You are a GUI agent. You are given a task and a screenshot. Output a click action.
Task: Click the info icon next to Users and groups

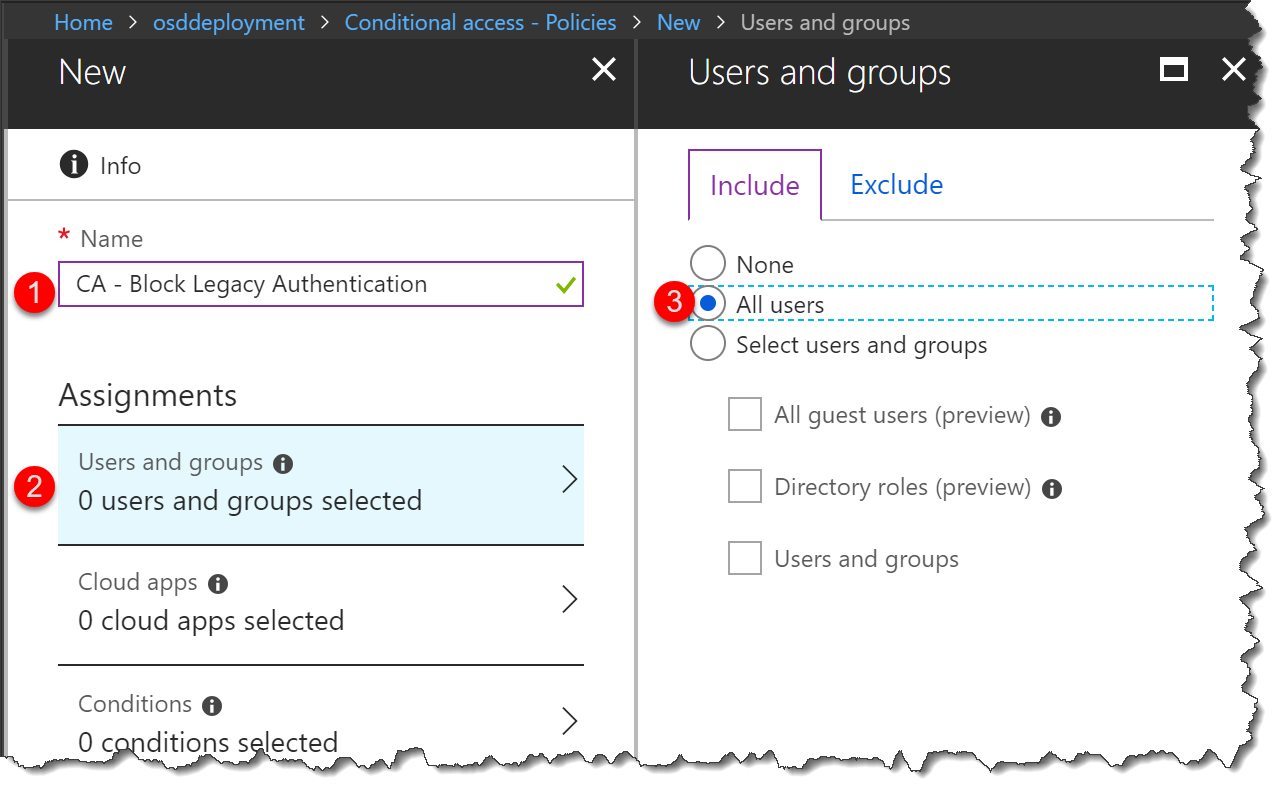(x=282, y=462)
